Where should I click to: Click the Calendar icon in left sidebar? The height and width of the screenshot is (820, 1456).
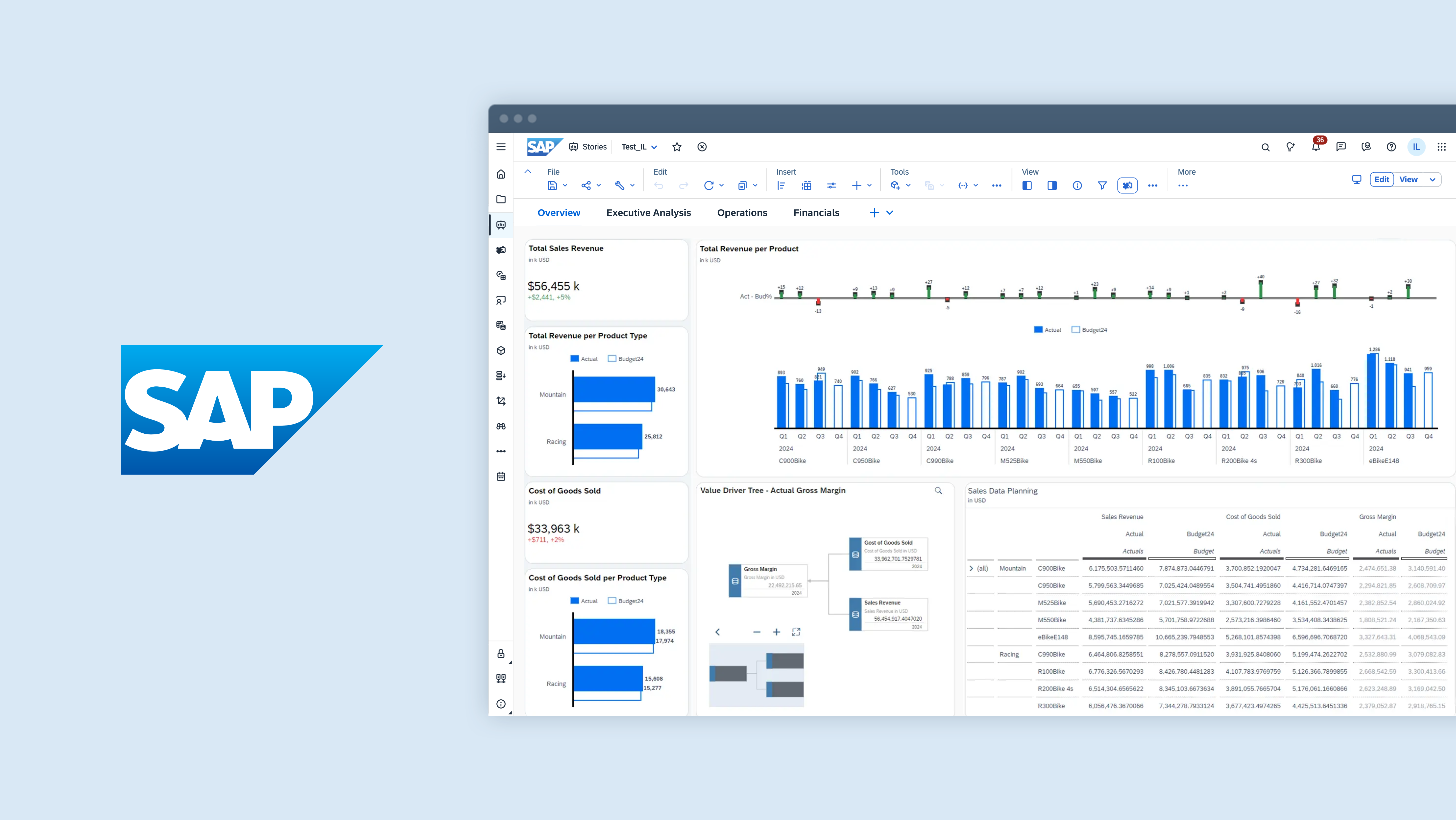[501, 476]
